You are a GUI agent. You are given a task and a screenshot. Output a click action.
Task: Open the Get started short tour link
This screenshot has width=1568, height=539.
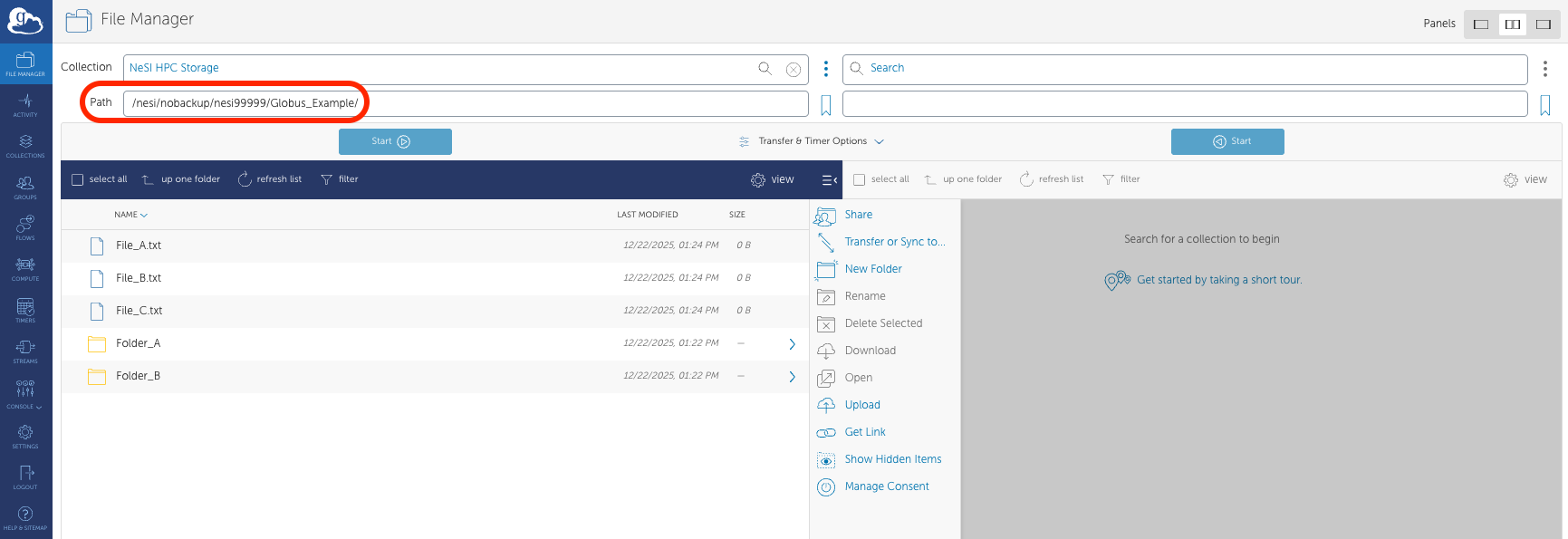1218,280
